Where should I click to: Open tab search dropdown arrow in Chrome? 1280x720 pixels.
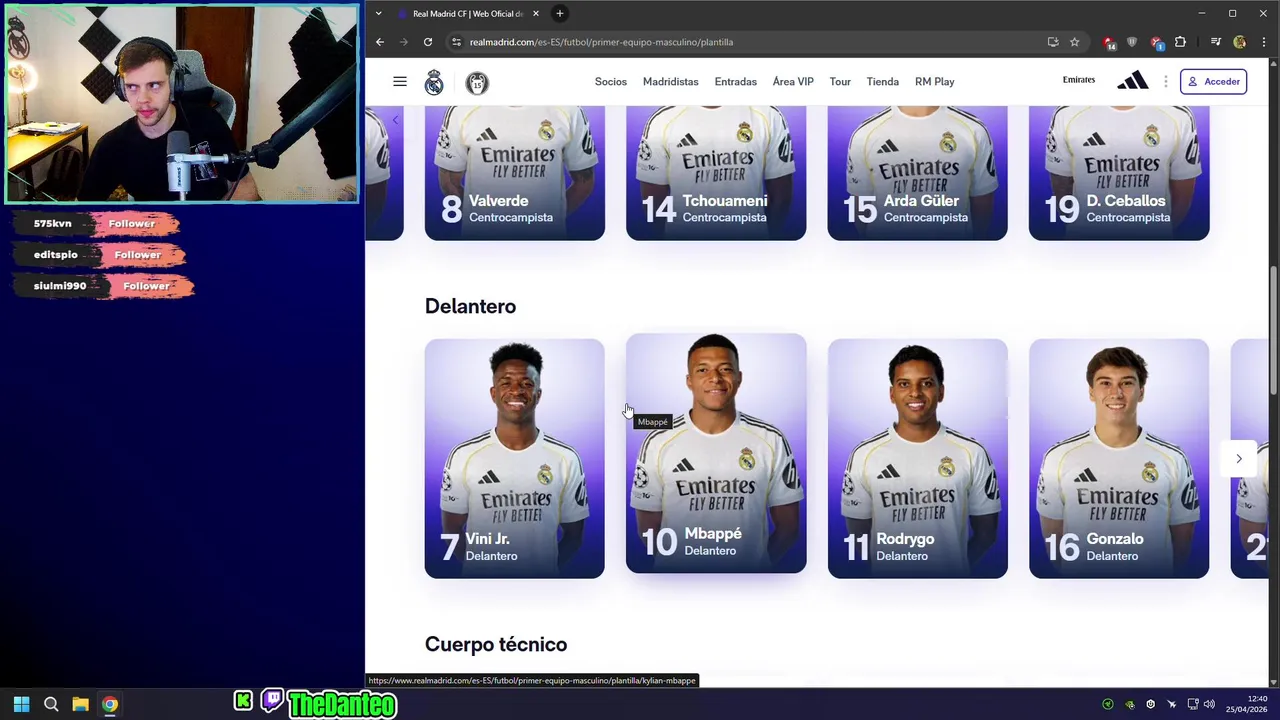(378, 13)
